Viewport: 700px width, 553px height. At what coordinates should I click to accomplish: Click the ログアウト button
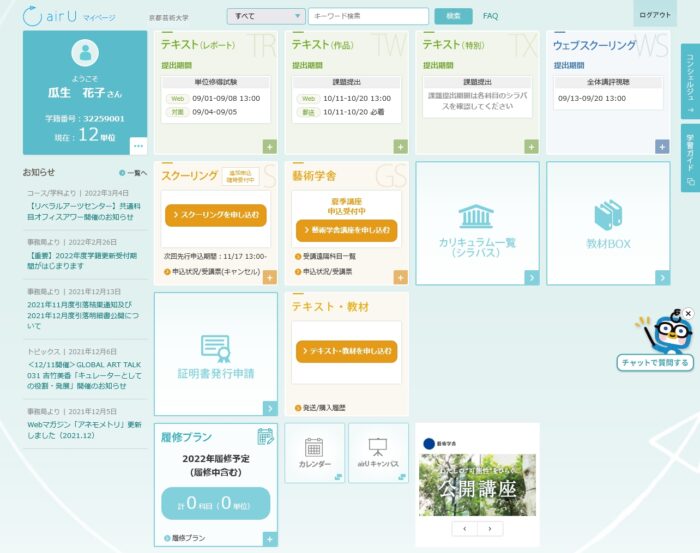tap(655, 14)
